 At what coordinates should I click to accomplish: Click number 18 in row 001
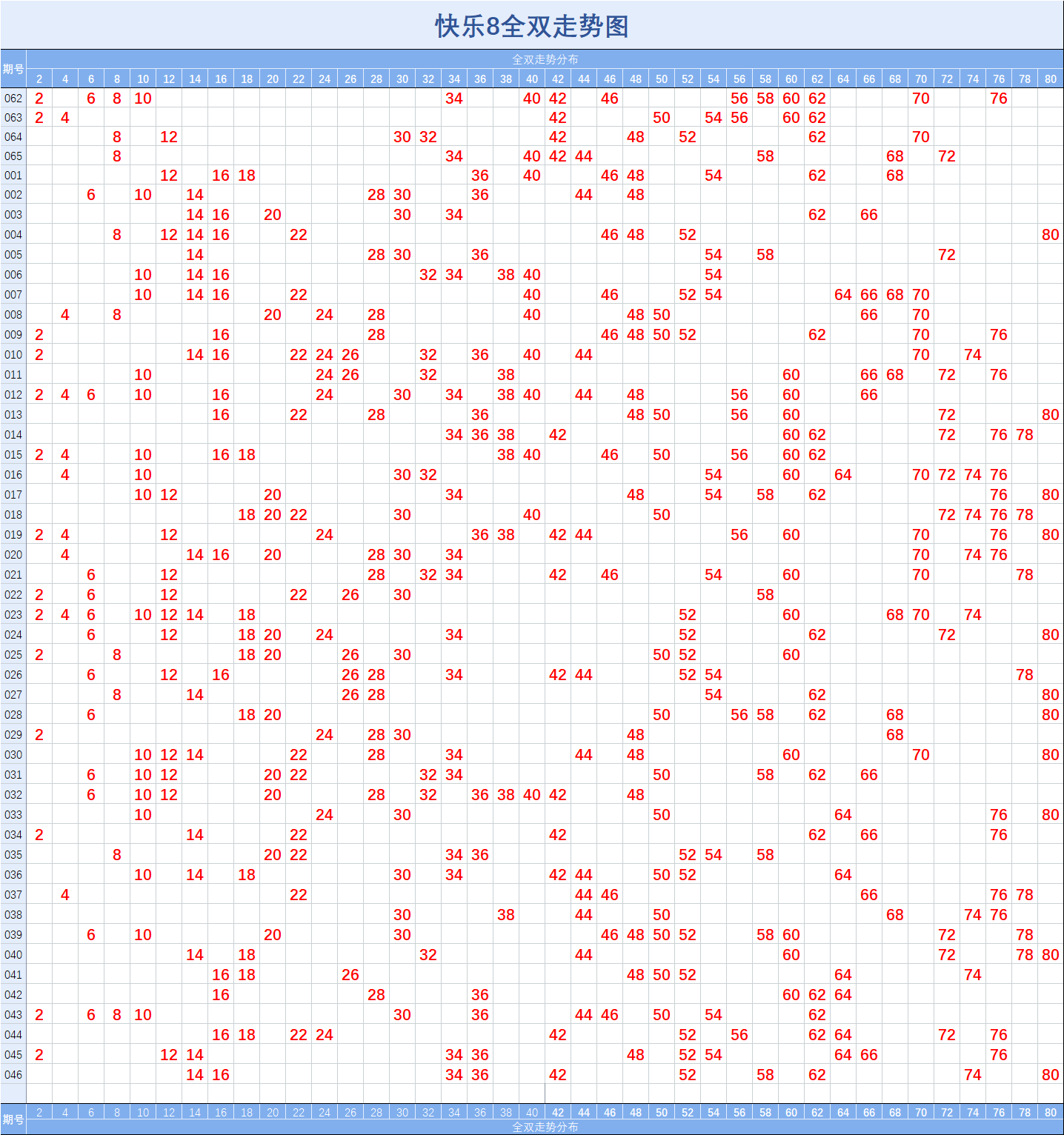pos(247,176)
